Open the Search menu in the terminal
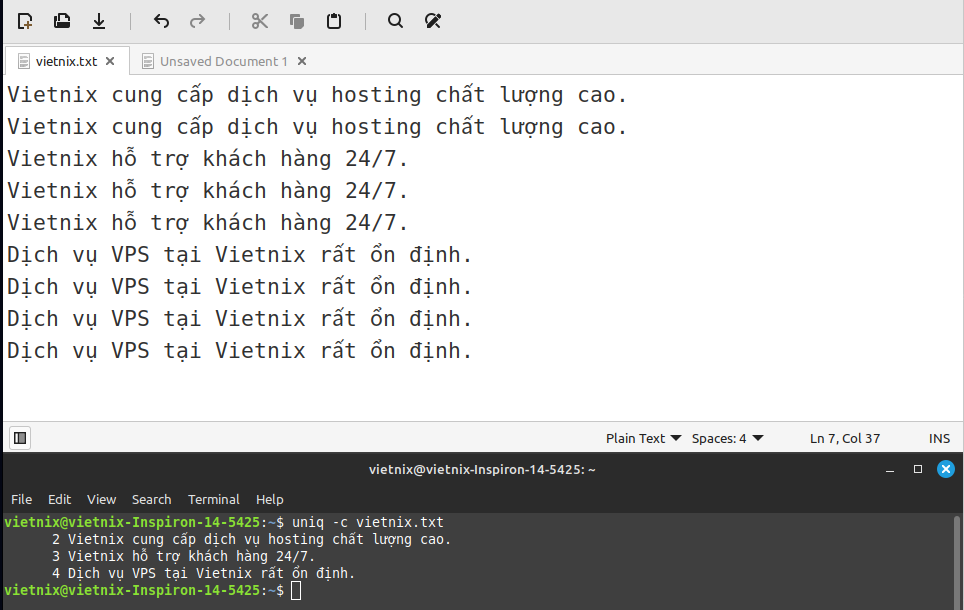The height and width of the screenshot is (610, 964). click(x=151, y=499)
